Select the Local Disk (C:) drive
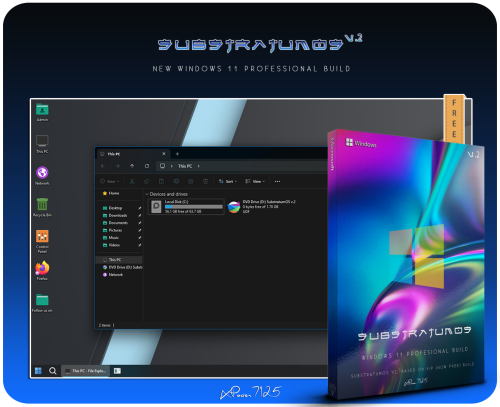 point(186,207)
